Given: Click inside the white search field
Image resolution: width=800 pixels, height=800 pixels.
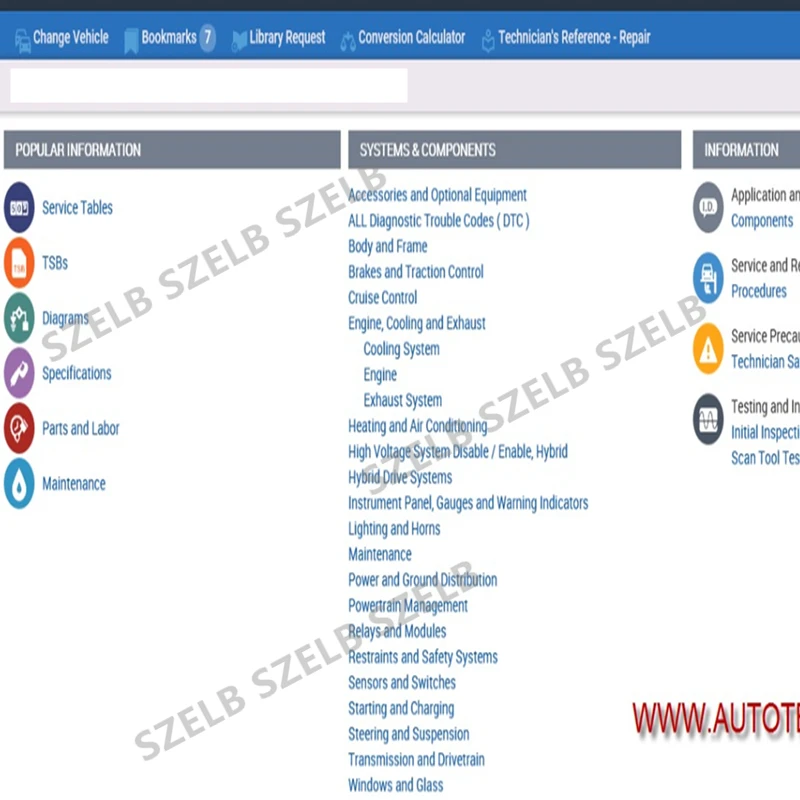Looking at the screenshot, I should point(209,86).
